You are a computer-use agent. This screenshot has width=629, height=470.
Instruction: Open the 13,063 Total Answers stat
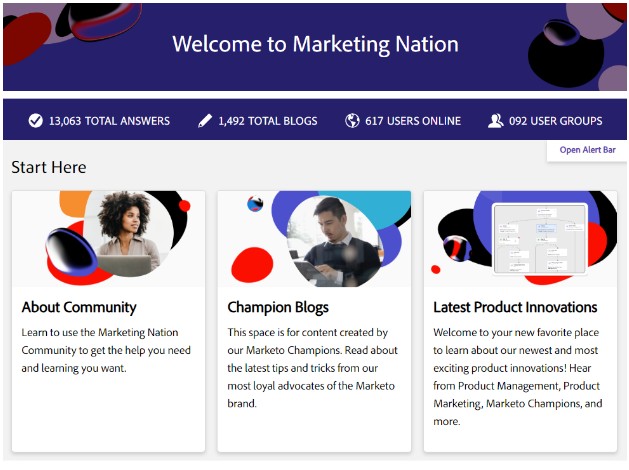point(109,121)
